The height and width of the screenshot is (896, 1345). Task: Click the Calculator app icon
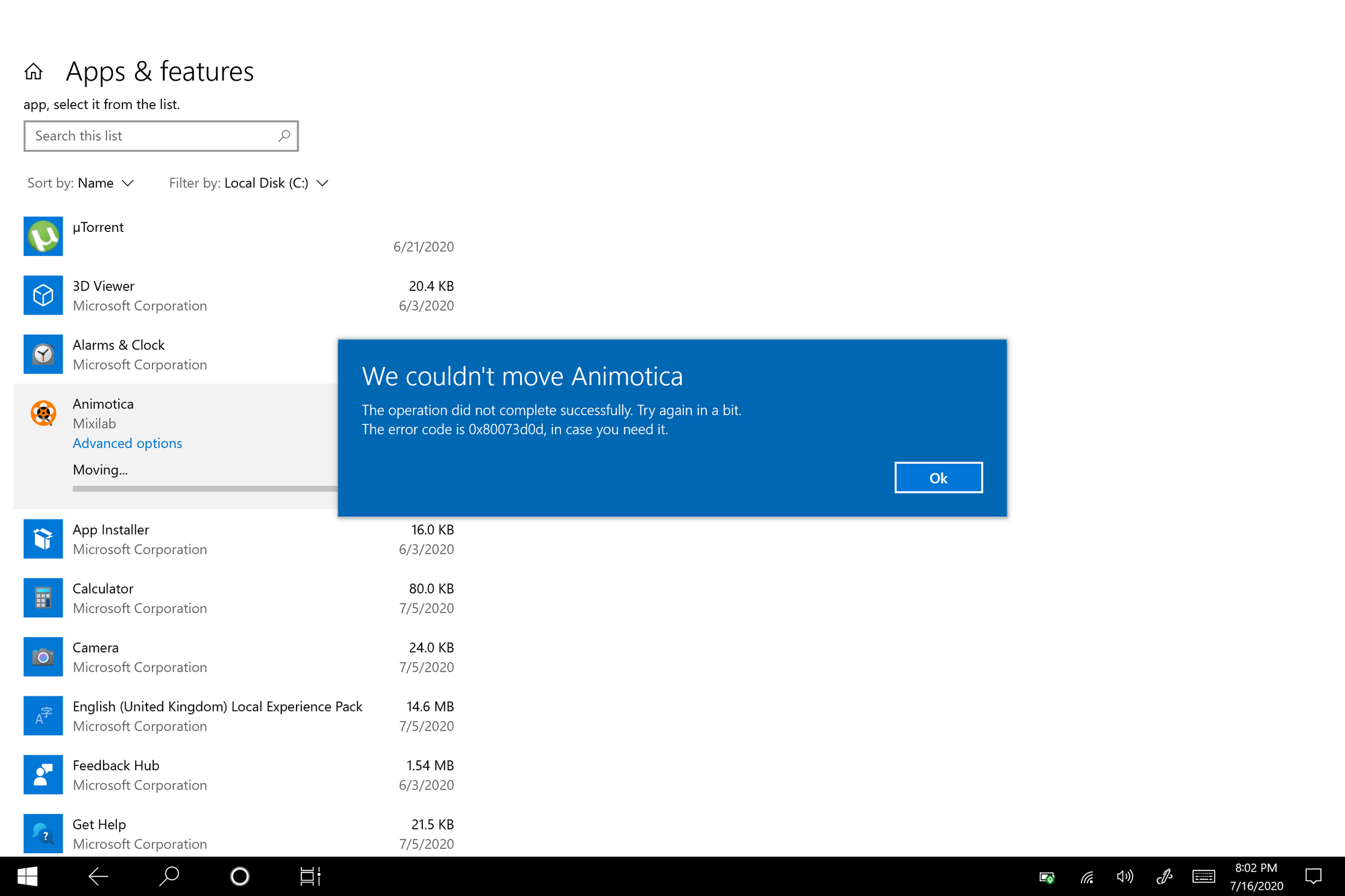point(43,598)
